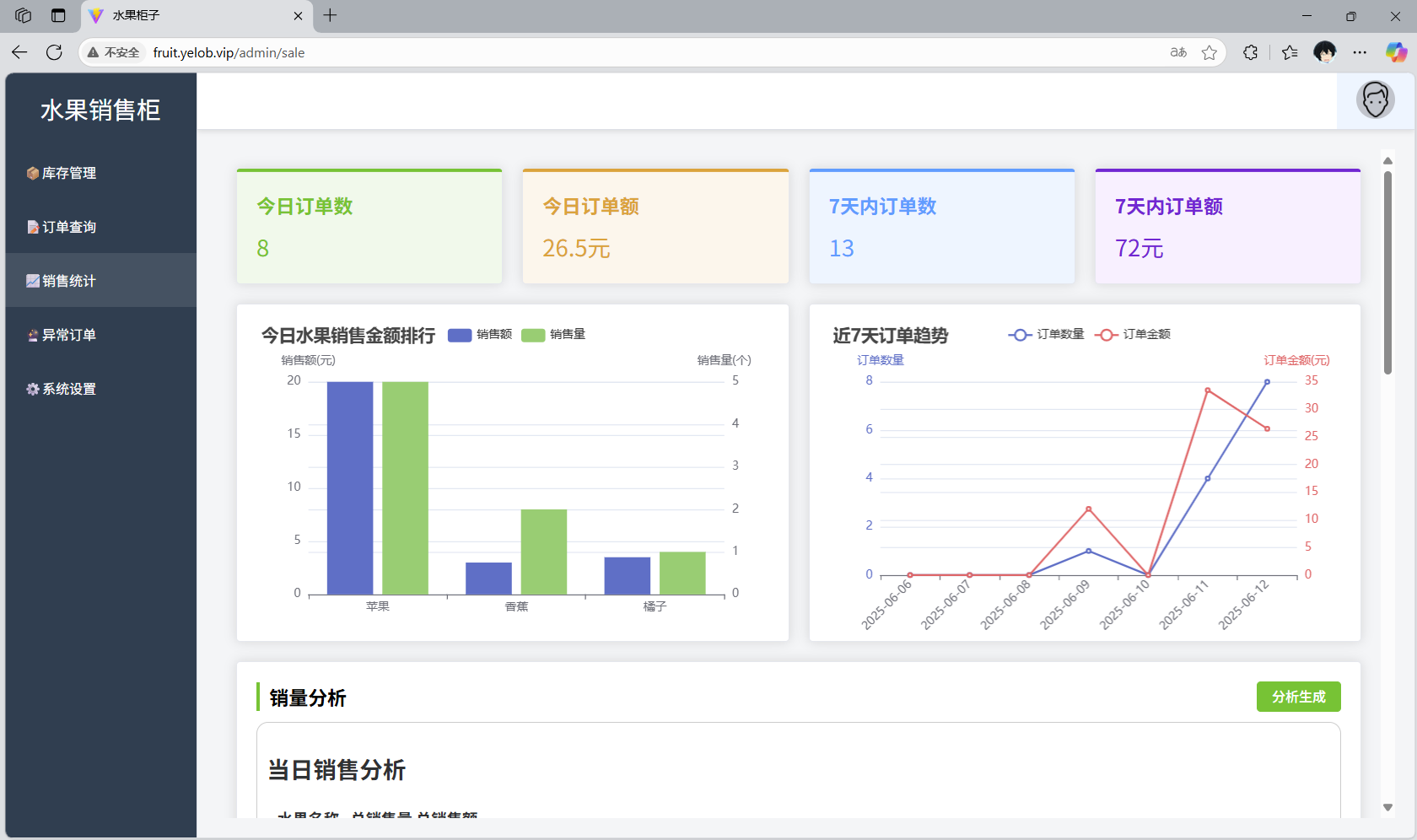1417x840 pixels.
Task: Open a new browser tab
Action: coord(330,15)
